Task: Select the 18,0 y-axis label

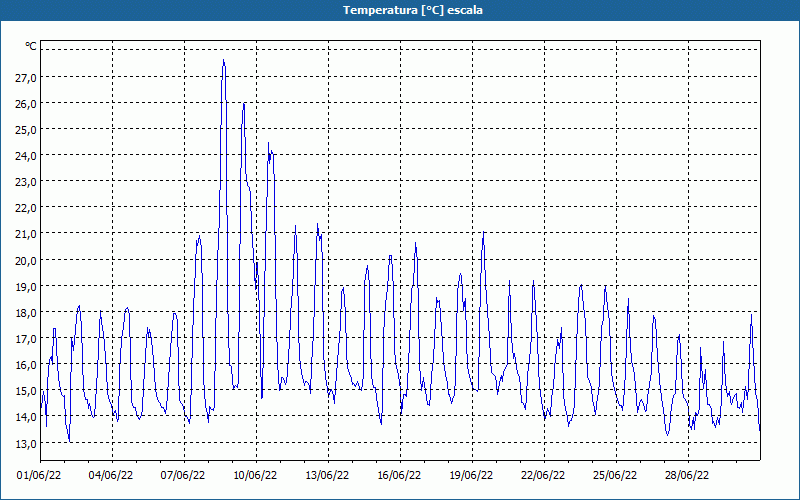Action: click(26, 312)
